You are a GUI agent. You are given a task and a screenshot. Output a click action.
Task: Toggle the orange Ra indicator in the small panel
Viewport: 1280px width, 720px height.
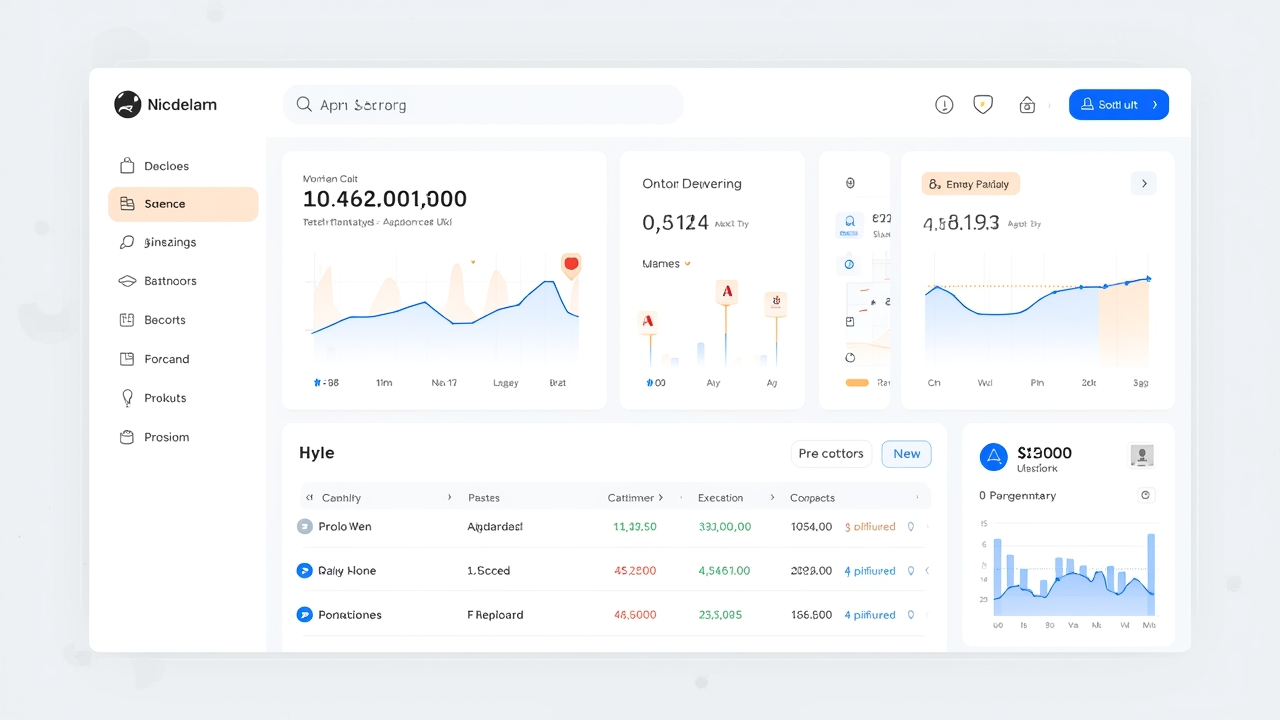click(x=857, y=382)
